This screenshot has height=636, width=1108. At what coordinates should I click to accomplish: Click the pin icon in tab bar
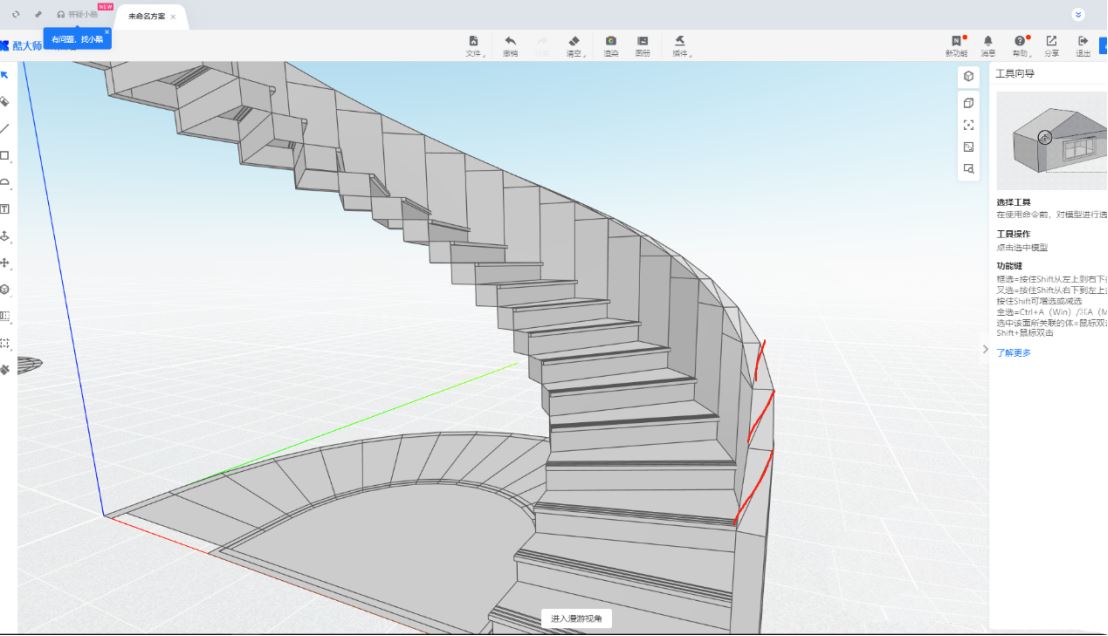[38, 14]
